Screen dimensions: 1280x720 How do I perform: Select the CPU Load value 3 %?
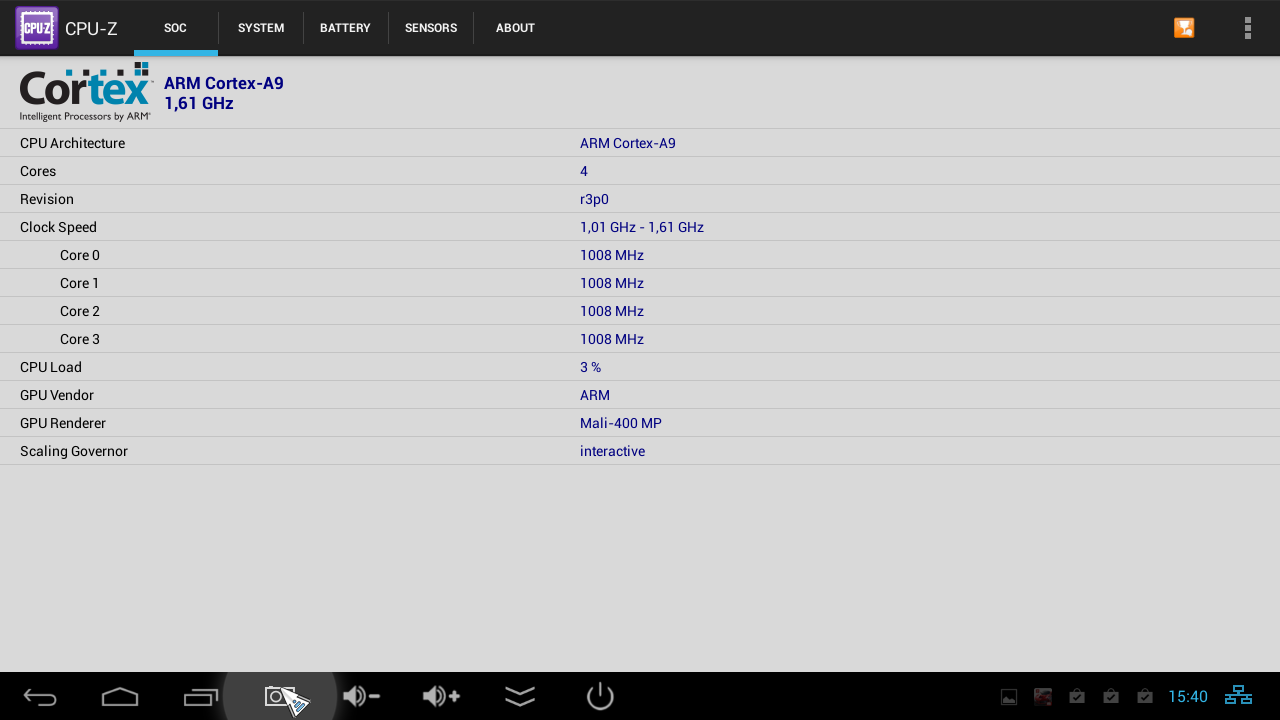[x=590, y=367]
